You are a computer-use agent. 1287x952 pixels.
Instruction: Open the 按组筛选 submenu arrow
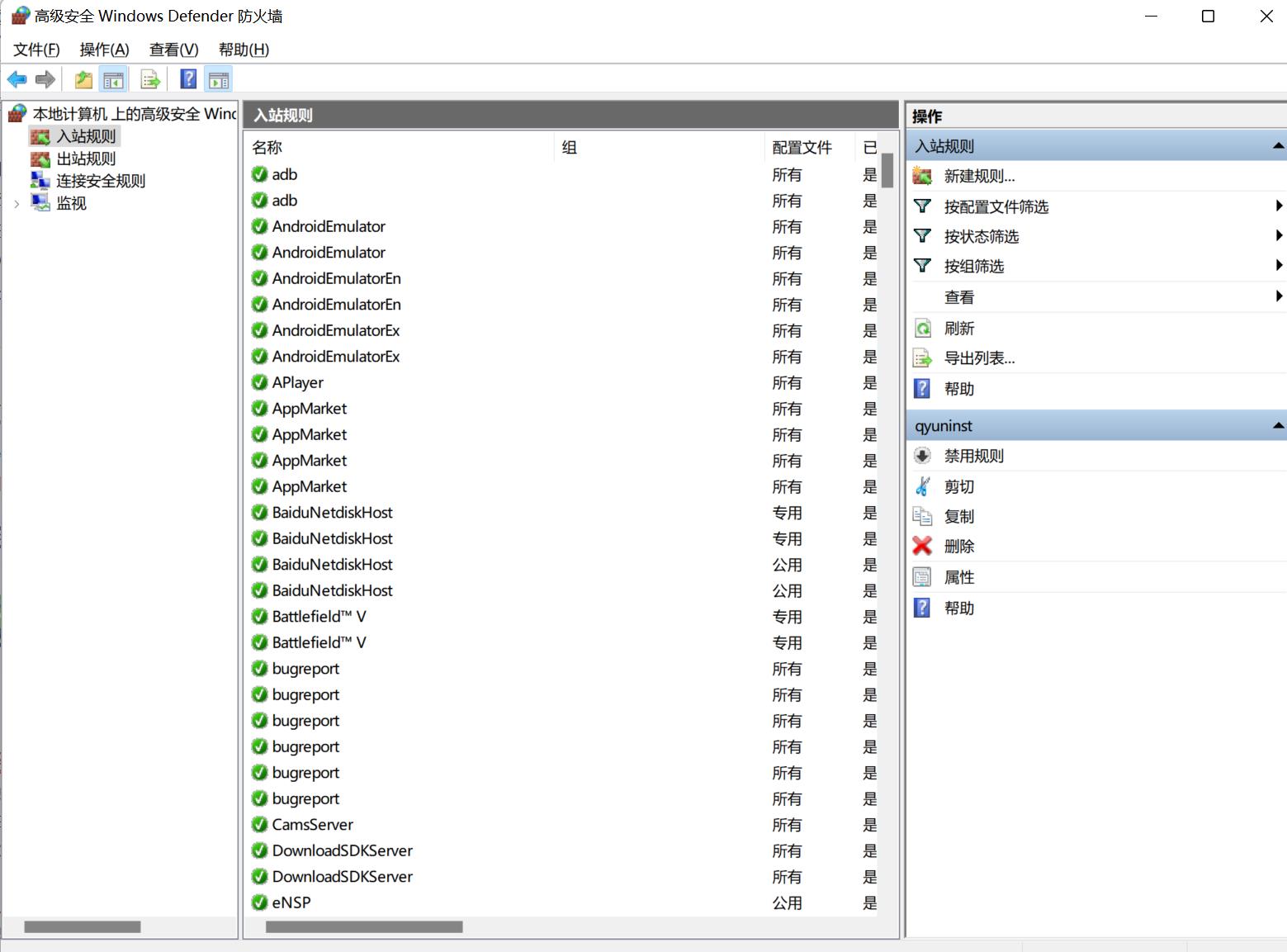click(x=1279, y=265)
